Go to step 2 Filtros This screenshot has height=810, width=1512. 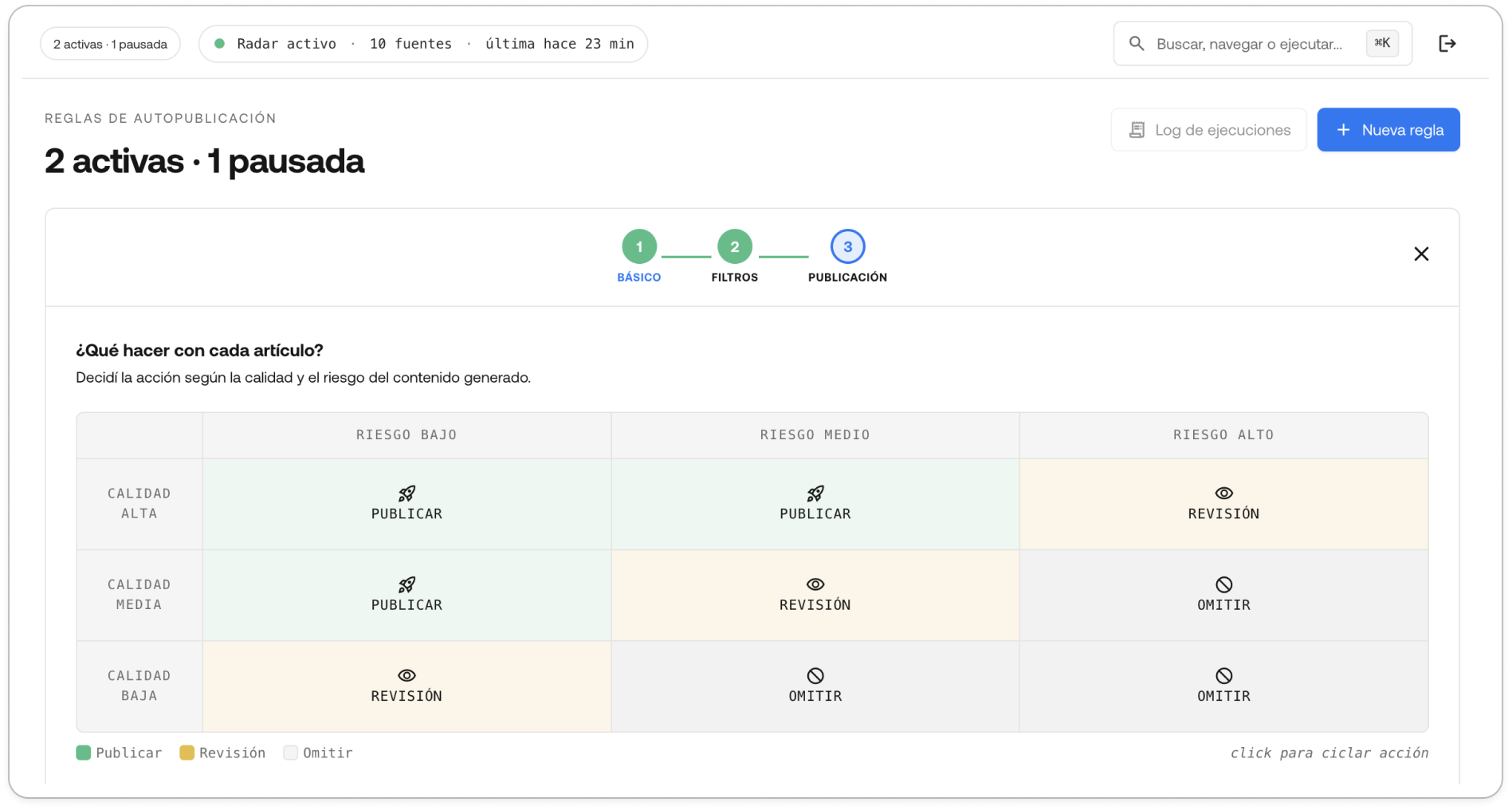coord(735,256)
